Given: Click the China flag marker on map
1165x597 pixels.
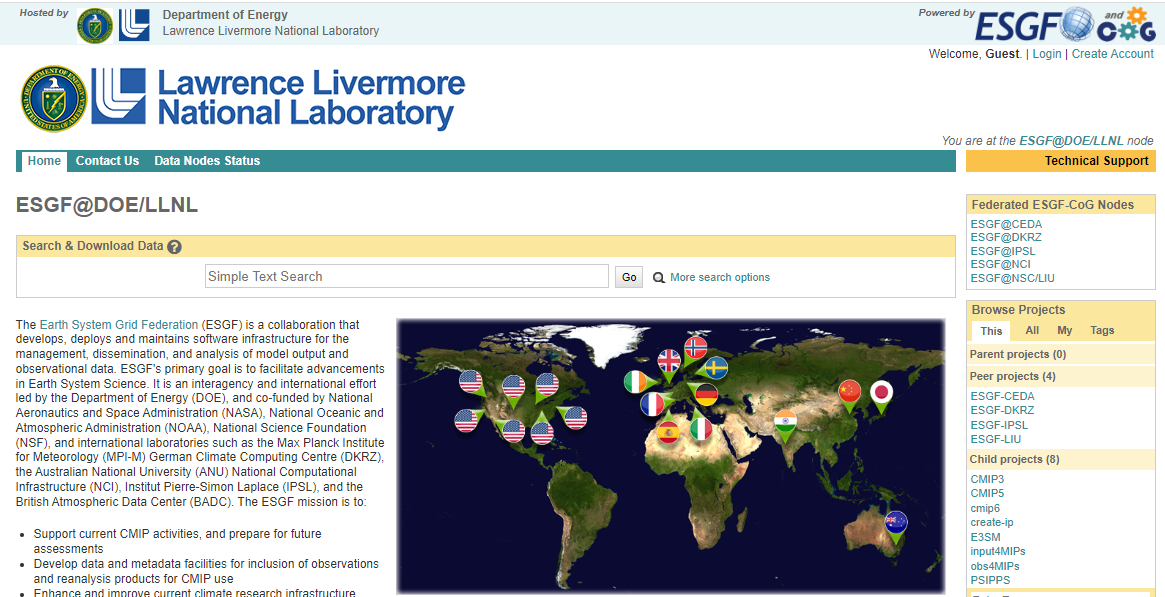Looking at the screenshot, I should click(849, 392).
